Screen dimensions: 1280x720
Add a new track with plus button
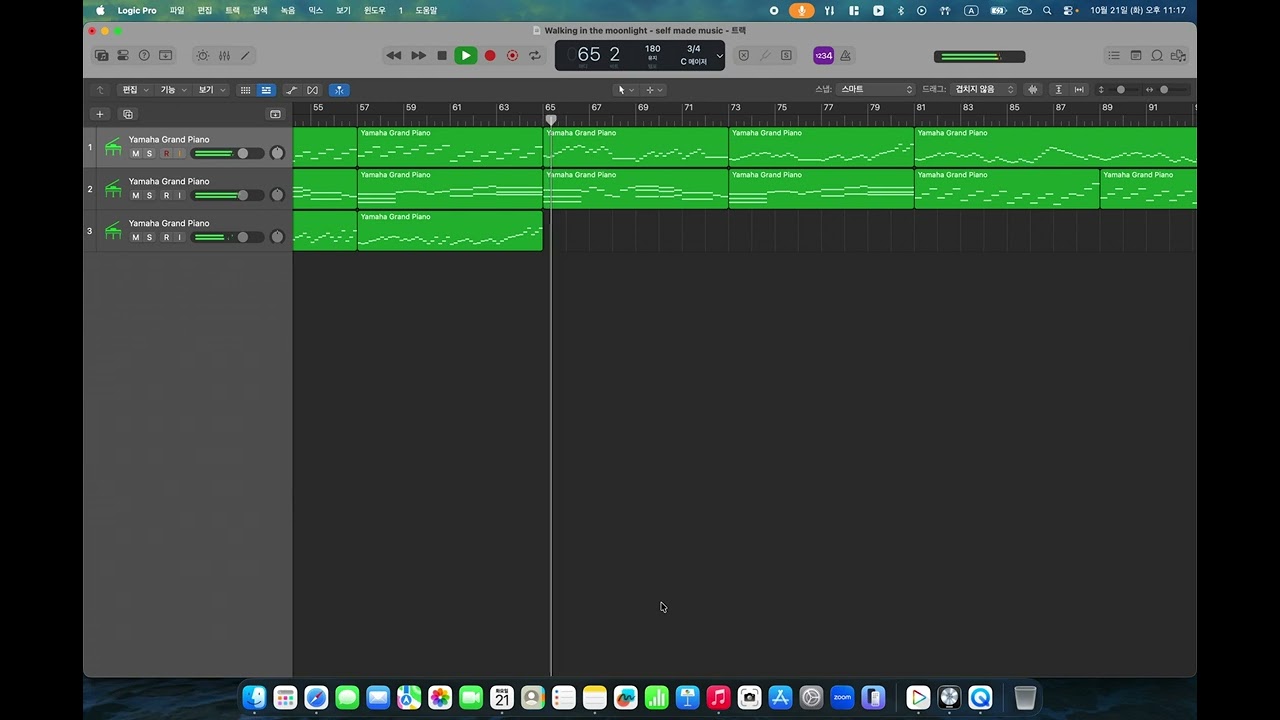99,114
